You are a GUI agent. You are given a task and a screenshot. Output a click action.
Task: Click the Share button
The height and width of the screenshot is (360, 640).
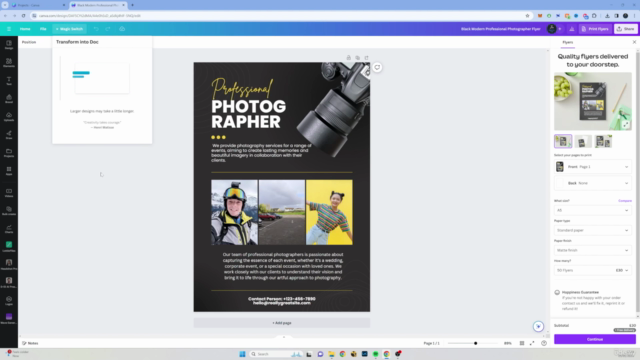point(626,29)
